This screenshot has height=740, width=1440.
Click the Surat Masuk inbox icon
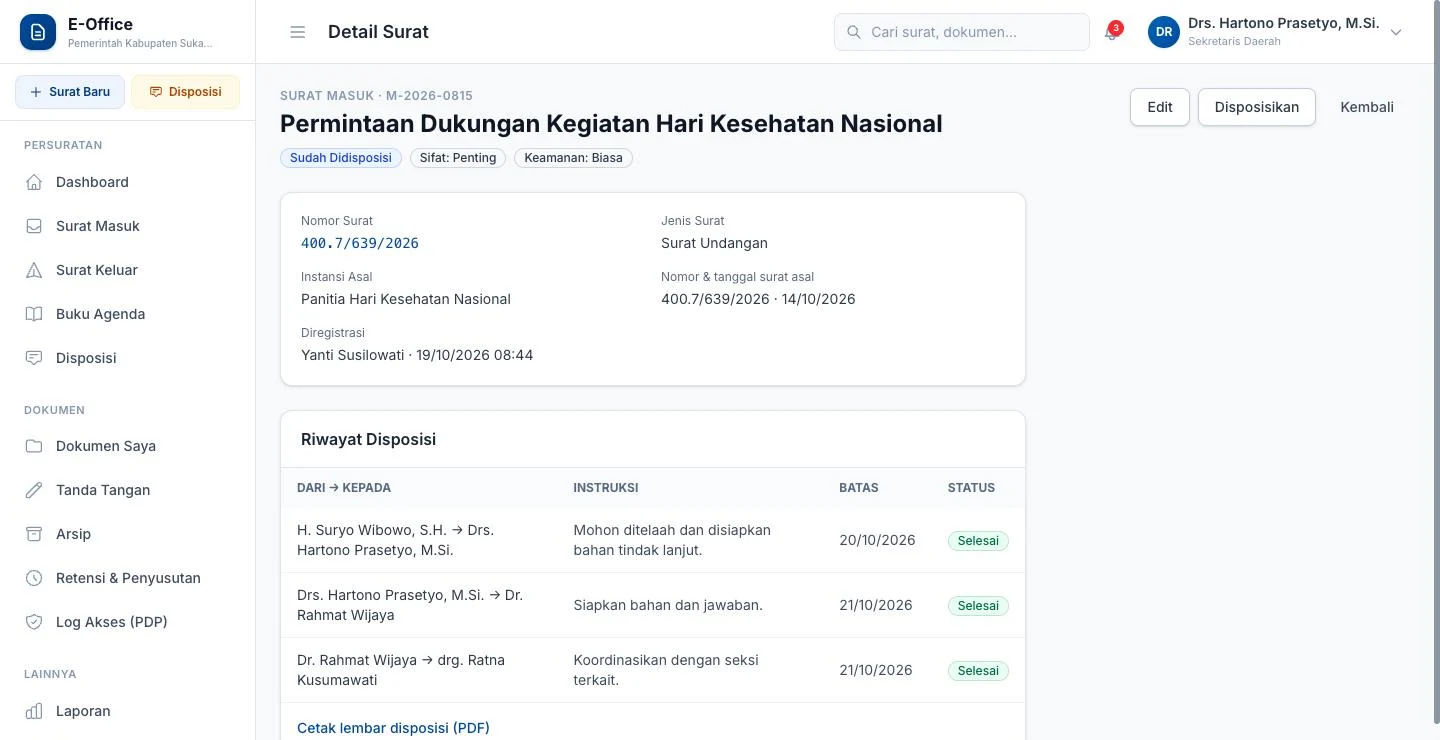click(x=34, y=226)
